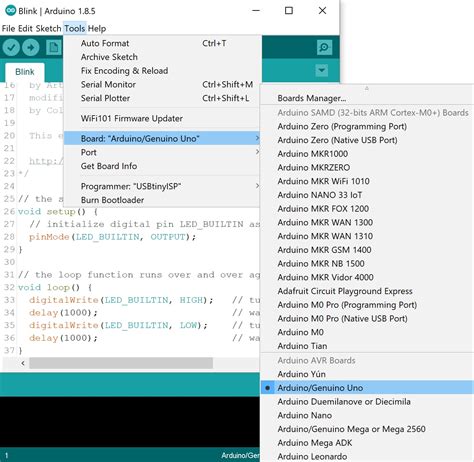Select Fix Encoding & Reload
Screen dimensions: 474x462
[x=161, y=70]
